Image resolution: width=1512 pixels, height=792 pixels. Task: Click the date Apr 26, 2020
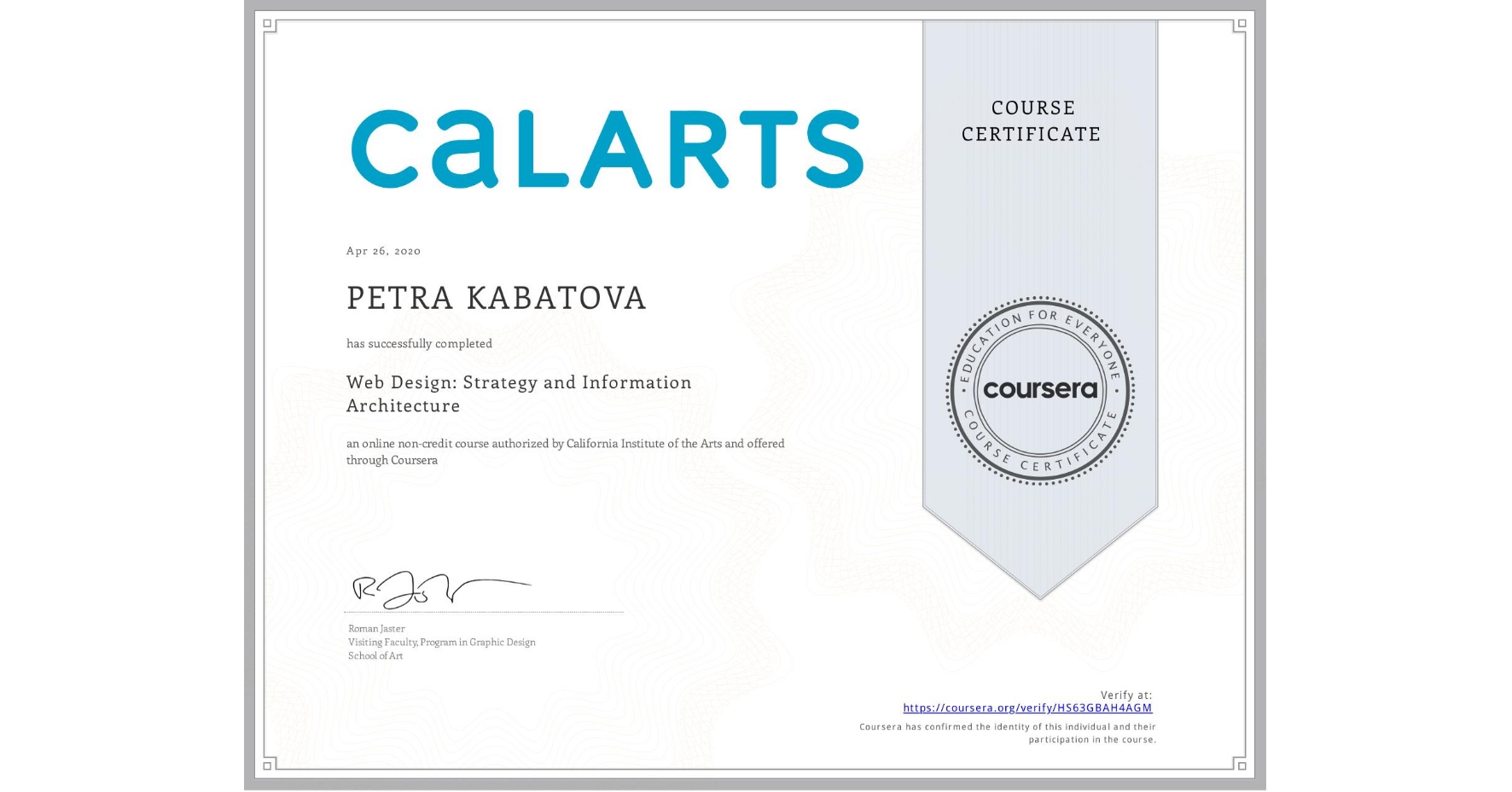tap(383, 251)
